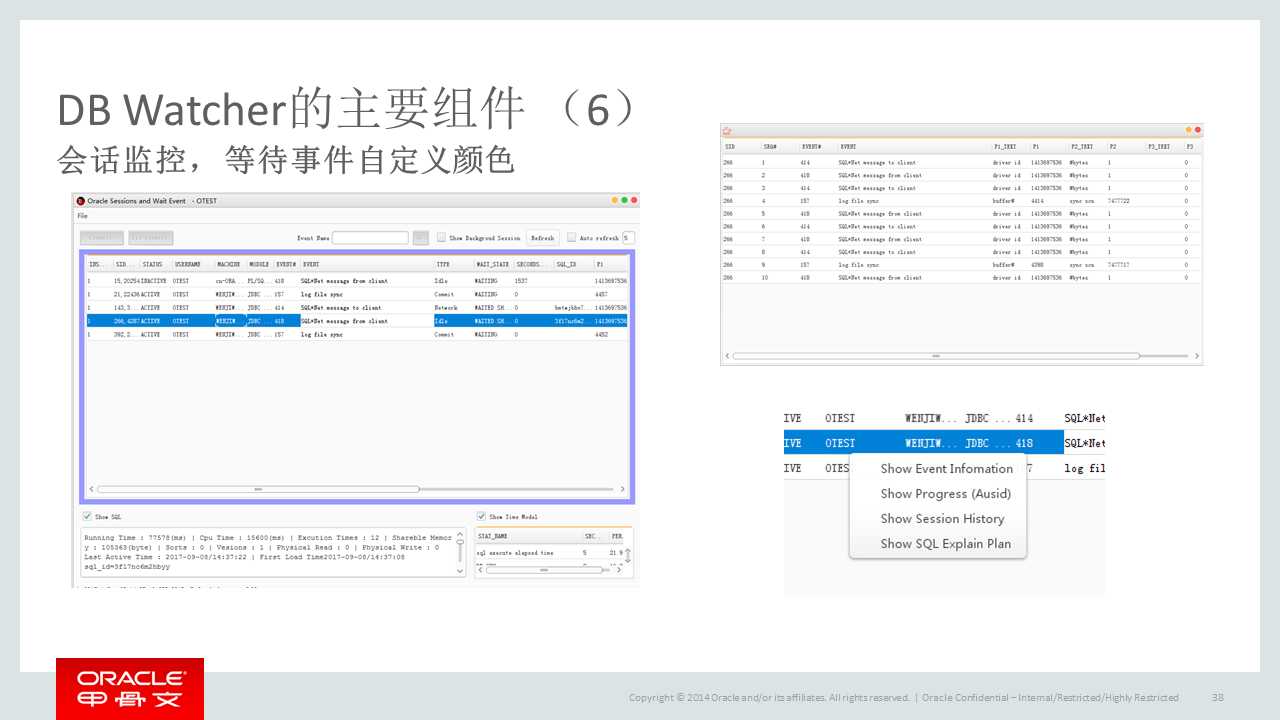Click the Refresh button
1280x720 pixels.
542,238
